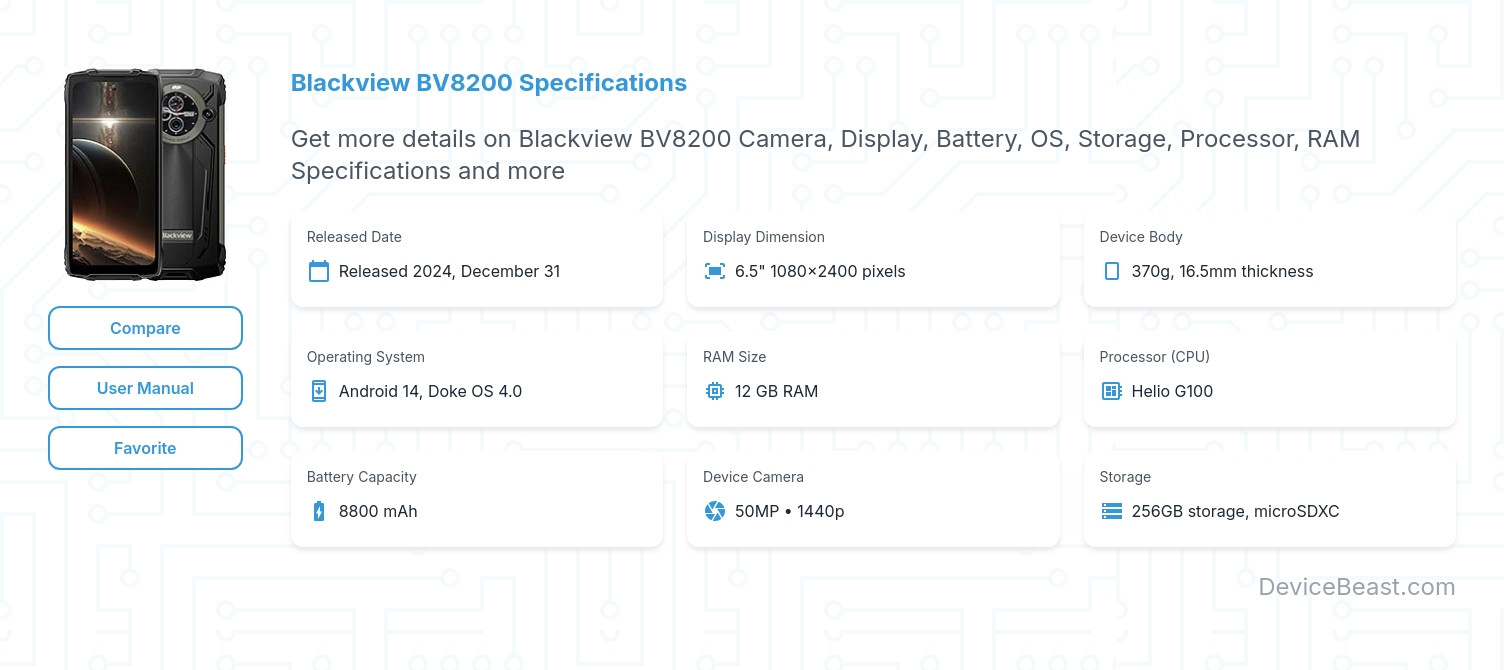This screenshot has width=1504, height=670.
Task: Click the device body phone outline icon
Action: pyautogui.click(x=1111, y=271)
